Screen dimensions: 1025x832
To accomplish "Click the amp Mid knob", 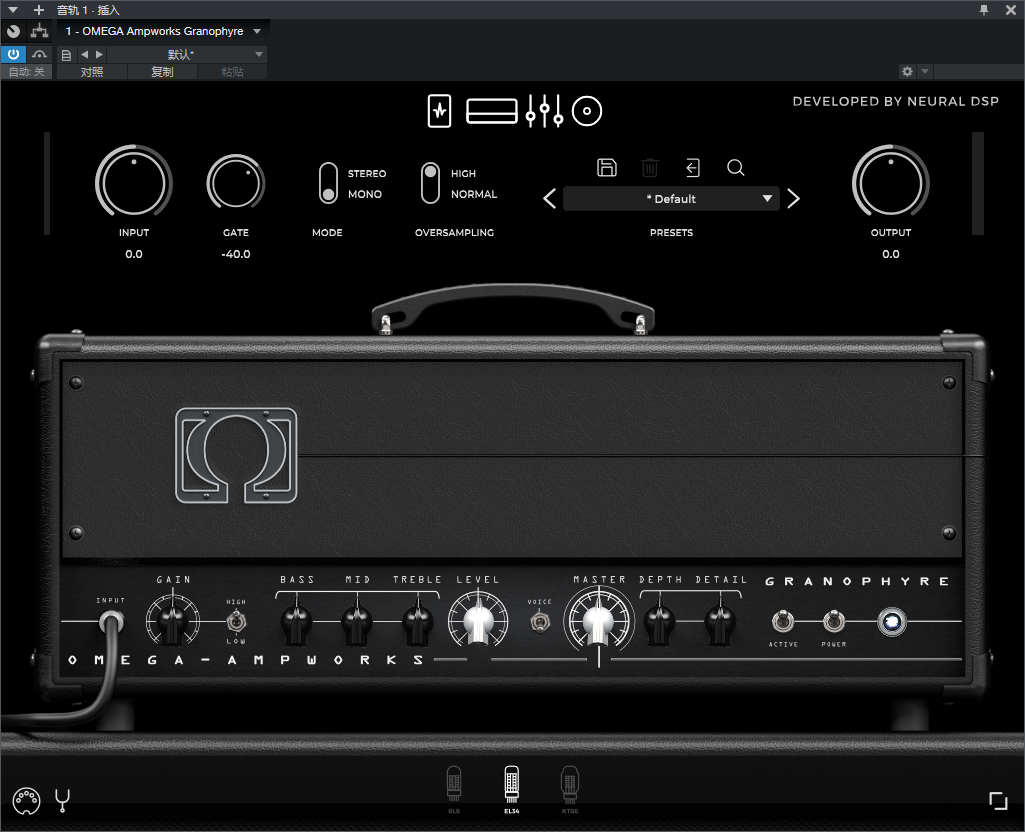I will (357, 622).
